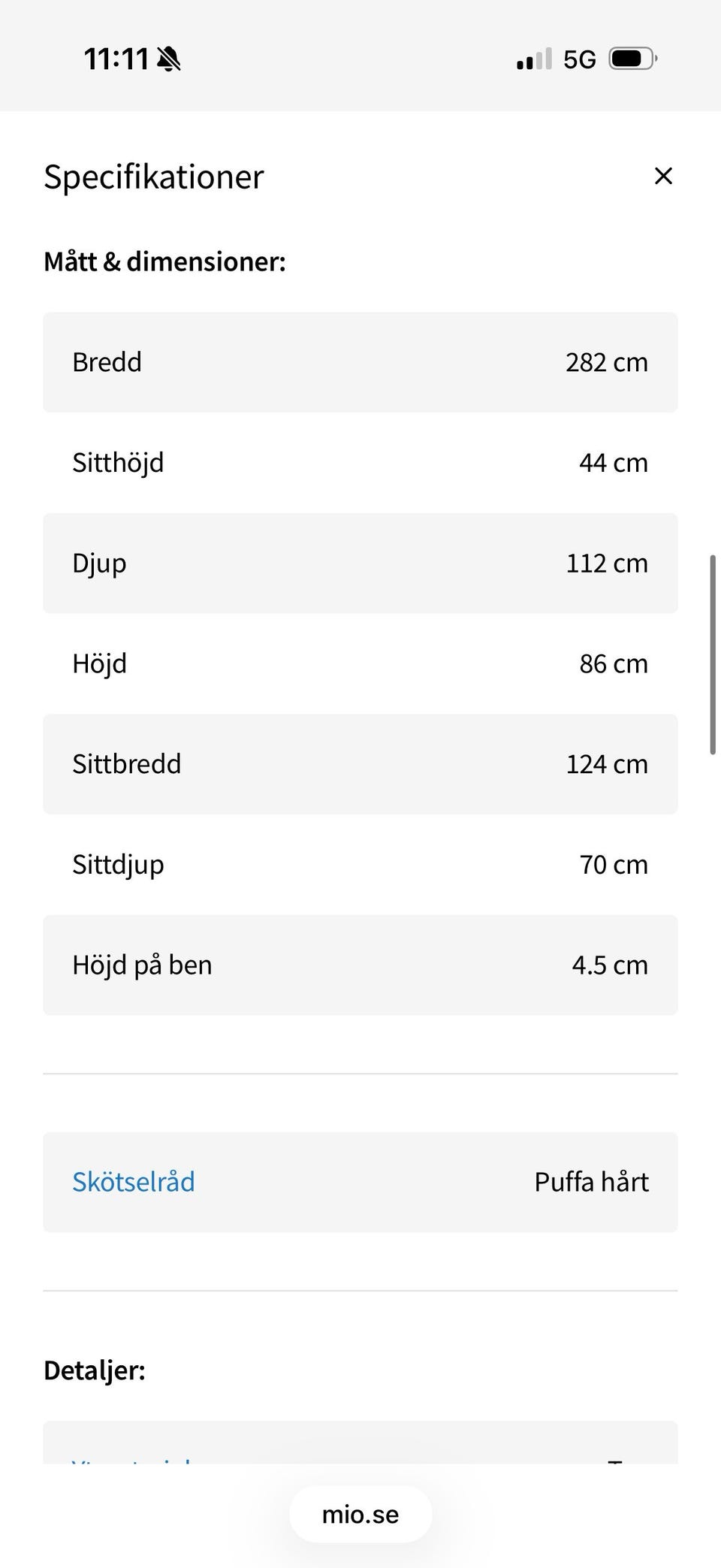Select the Höjd på ben row

(x=360, y=965)
